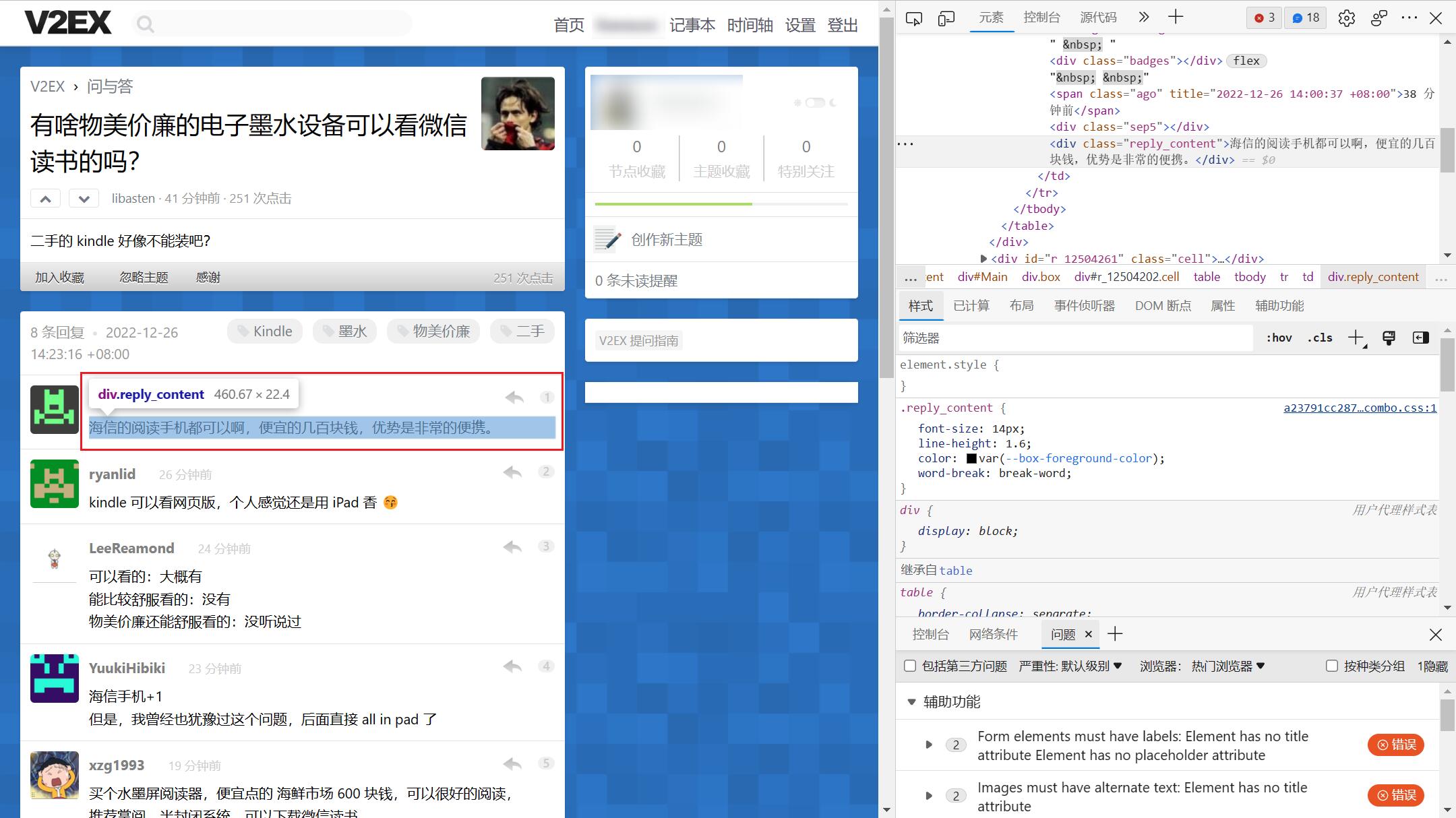
Task: Toggle the light/dark theme switch
Action: 815,102
